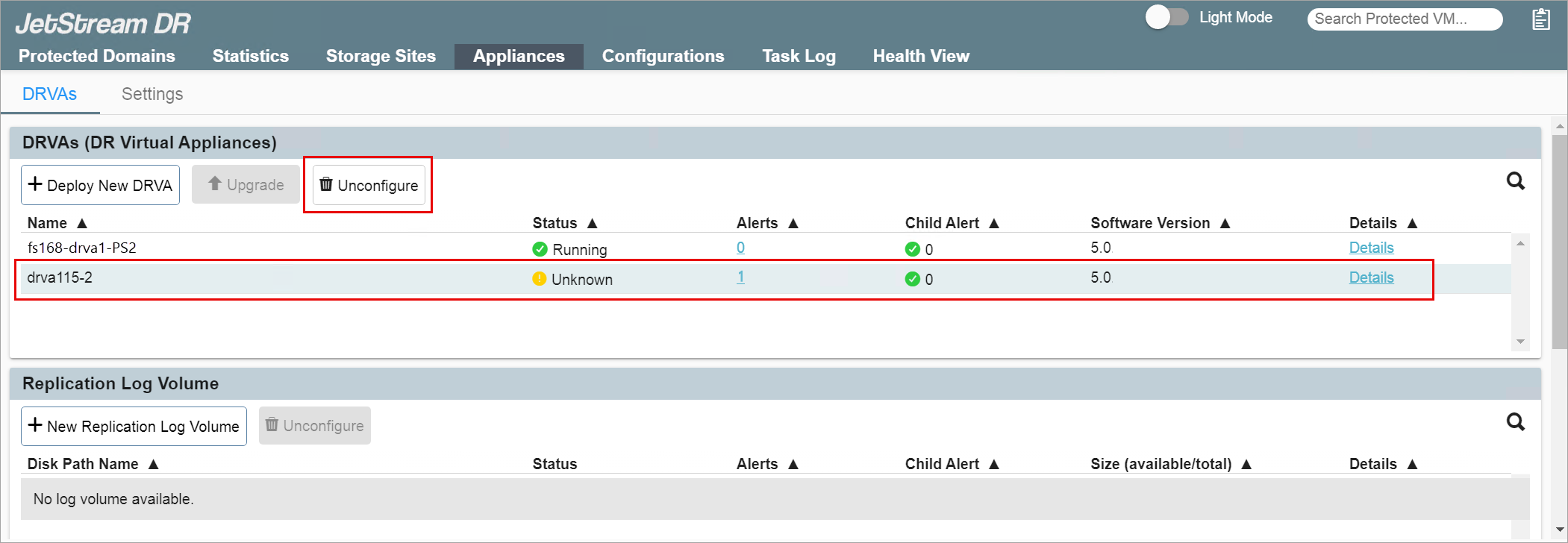The height and width of the screenshot is (543, 1568).
Task: Open the clipboard task icon in header
Action: click(1540, 19)
